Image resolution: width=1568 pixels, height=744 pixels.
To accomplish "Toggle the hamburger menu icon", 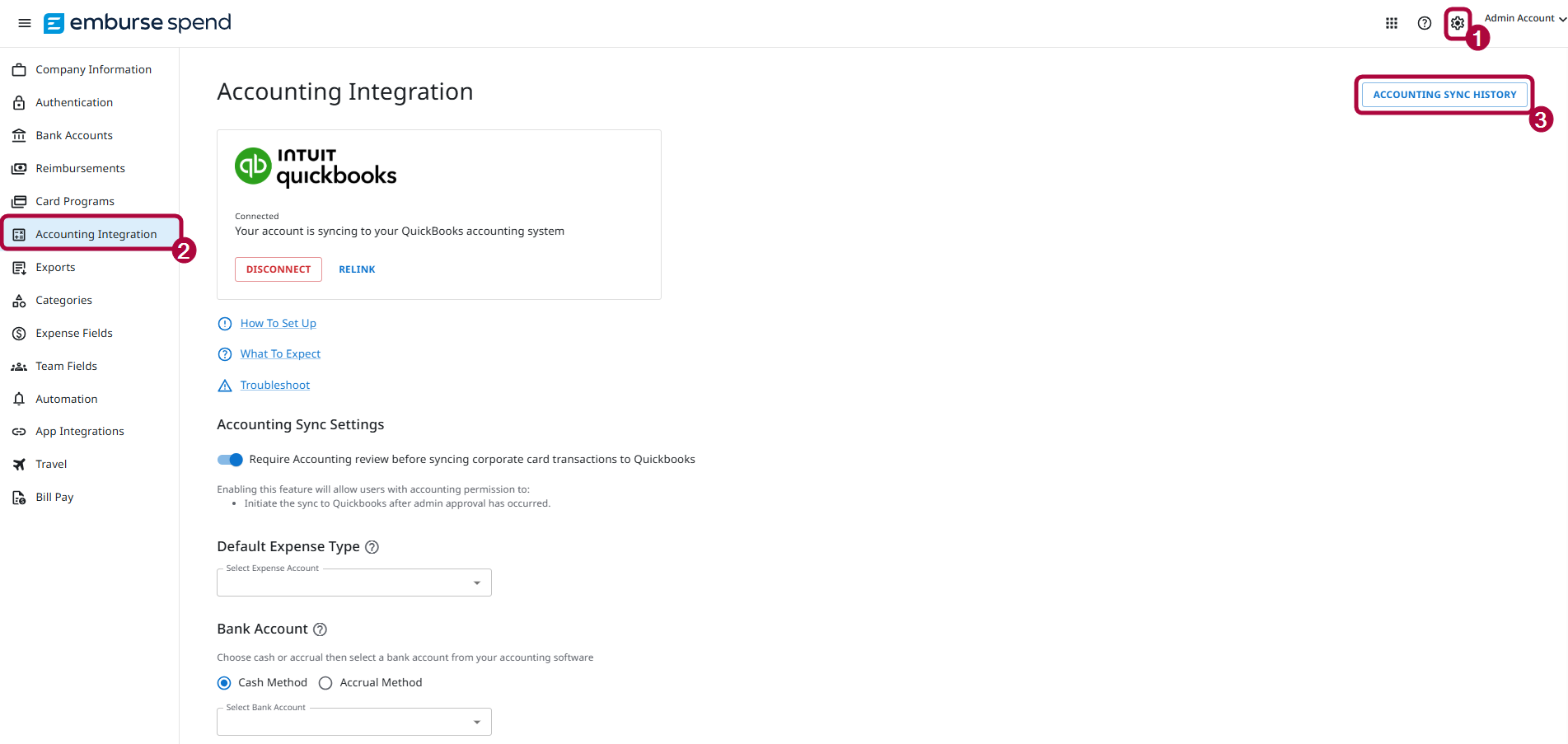I will coord(25,23).
